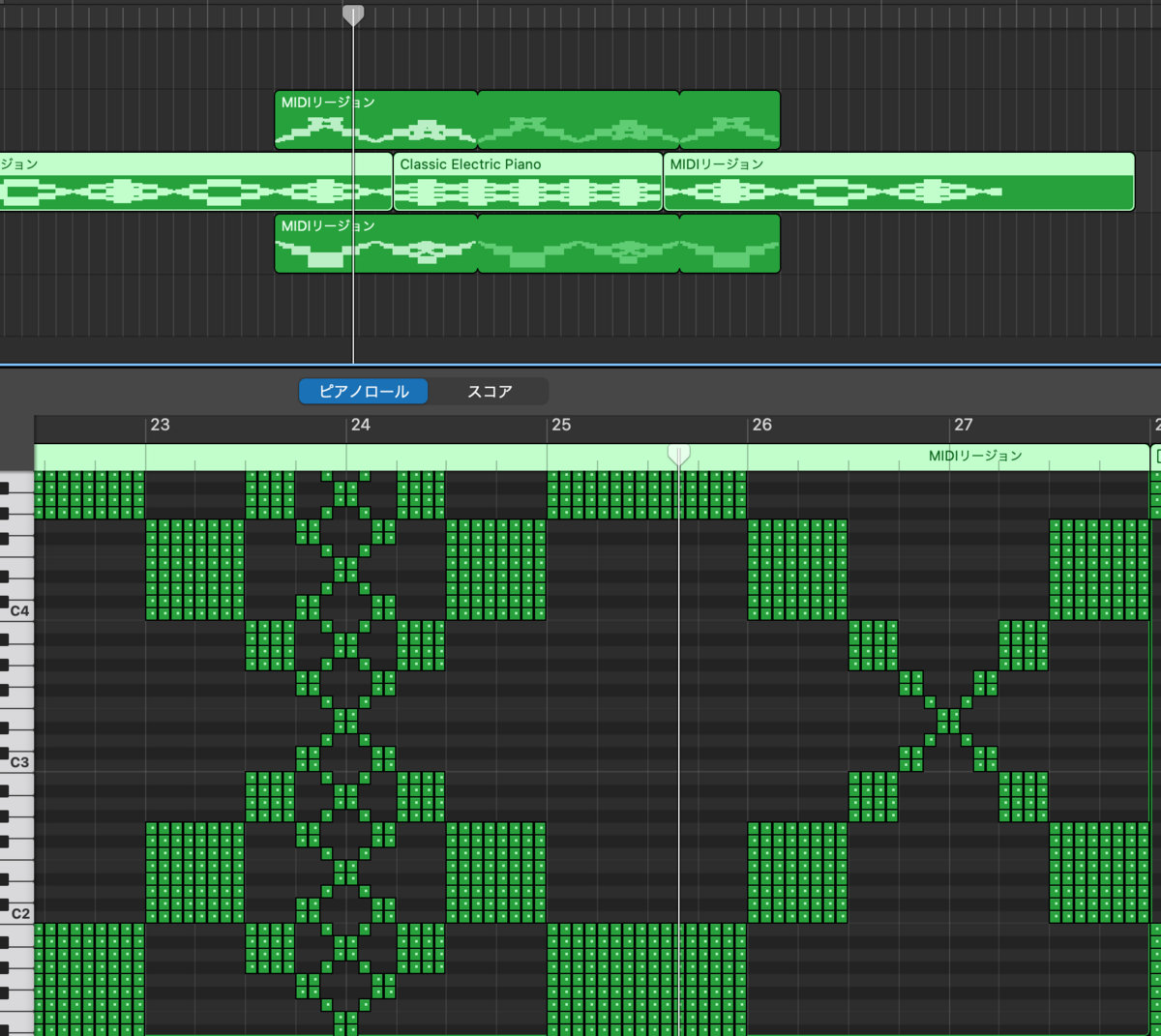Click the last loop segment of top region
This screenshot has height=1036, width=1161.
(729, 120)
